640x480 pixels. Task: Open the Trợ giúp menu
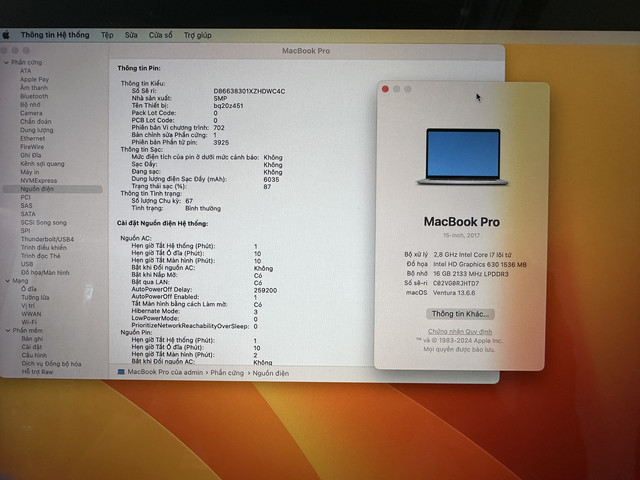tap(198, 35)
